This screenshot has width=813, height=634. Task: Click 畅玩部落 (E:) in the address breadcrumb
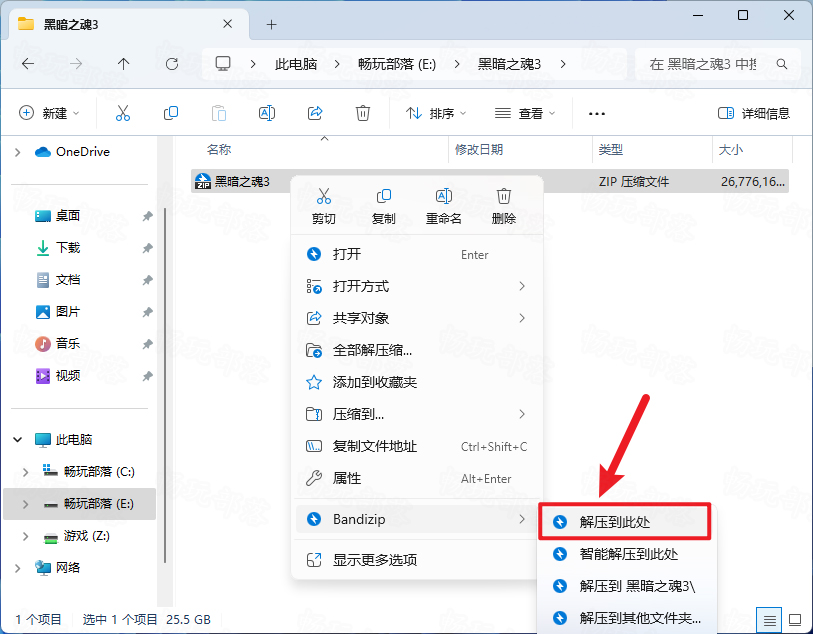click(397, 64)
